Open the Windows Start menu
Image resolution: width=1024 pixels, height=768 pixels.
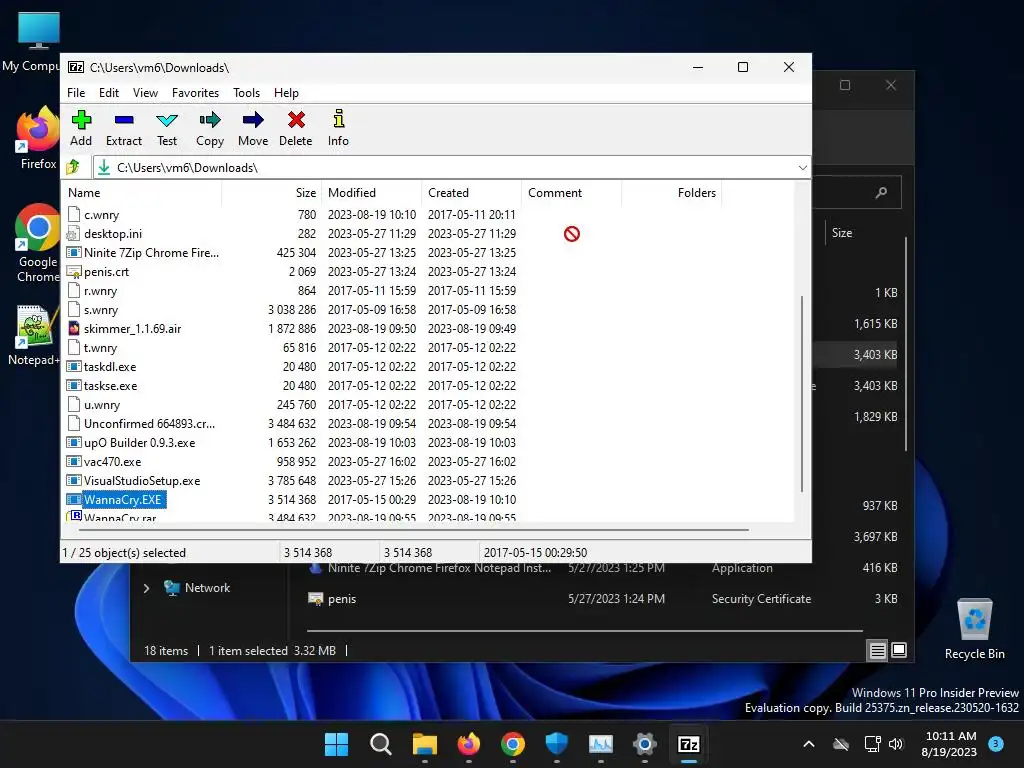click(x=336, y=744)
